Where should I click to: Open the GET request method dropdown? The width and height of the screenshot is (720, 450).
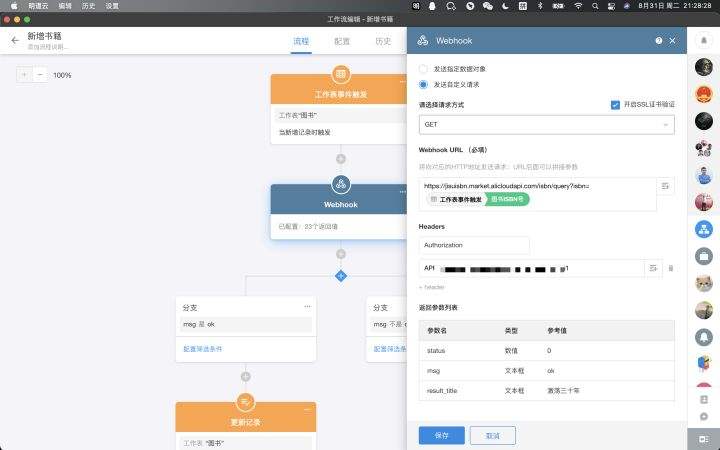[546, 125]
